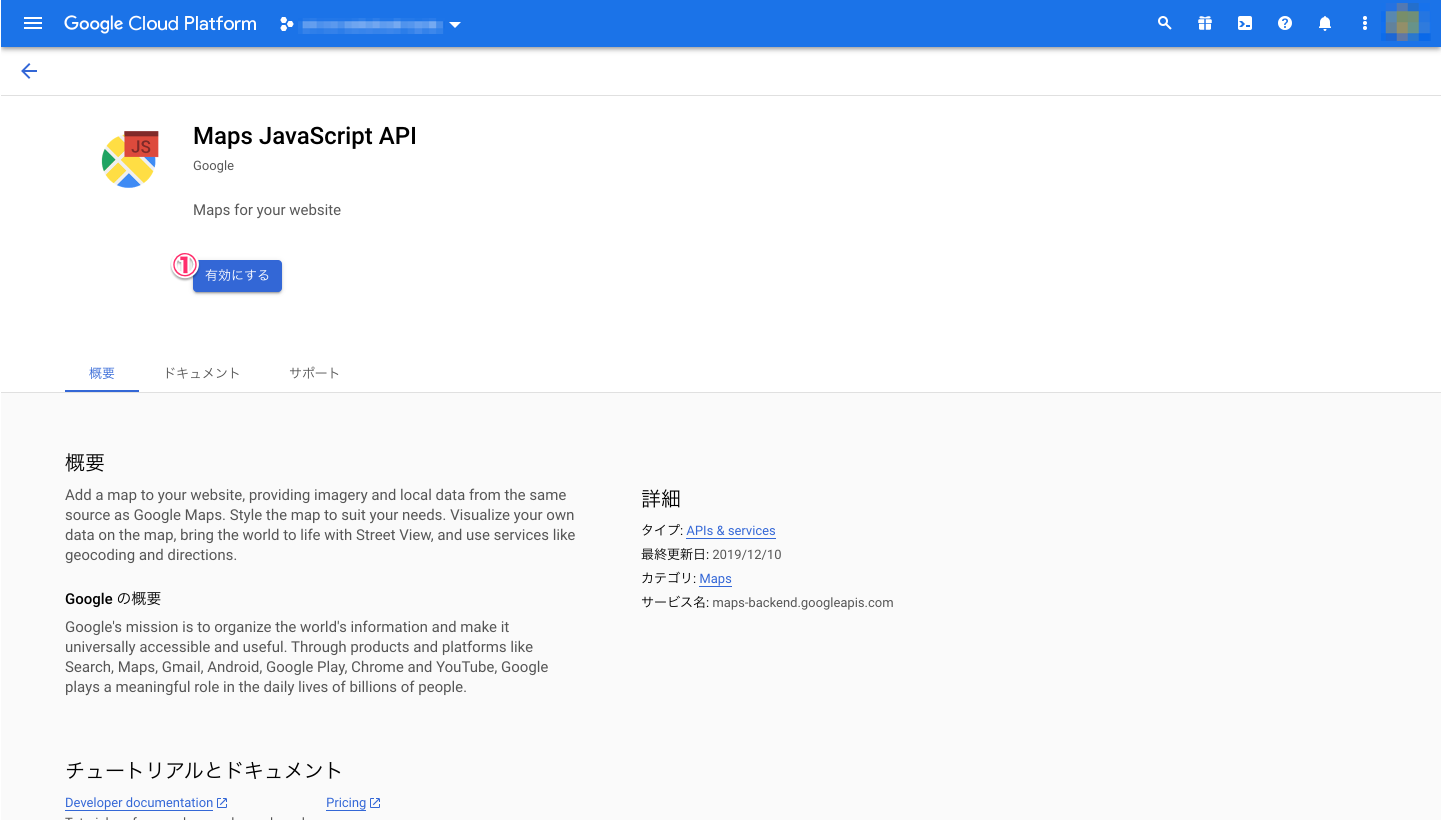Click the Maps JavaScript API logo

point(130,159)
